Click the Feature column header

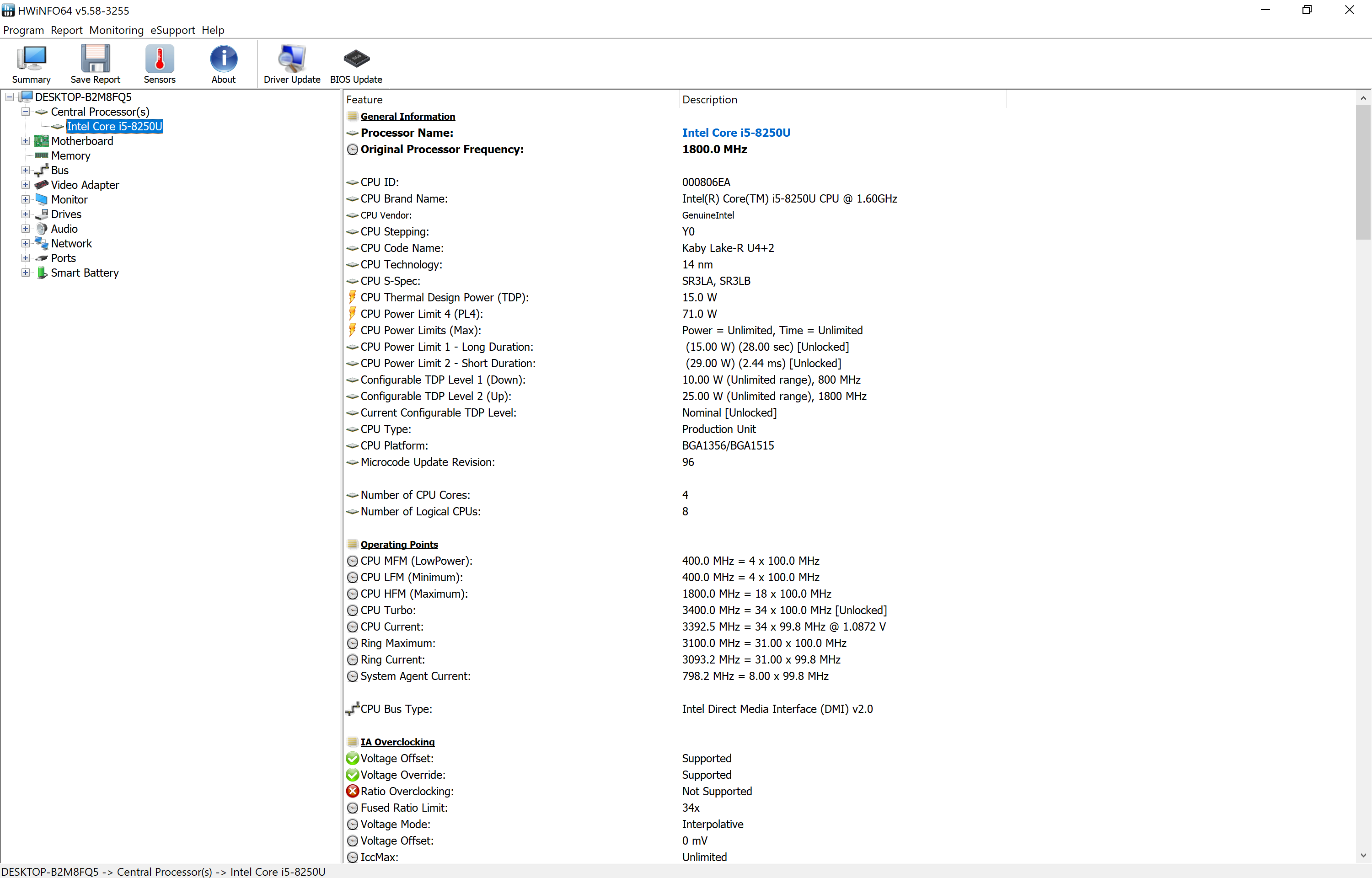pyautogui.click(x=511, y=100)
